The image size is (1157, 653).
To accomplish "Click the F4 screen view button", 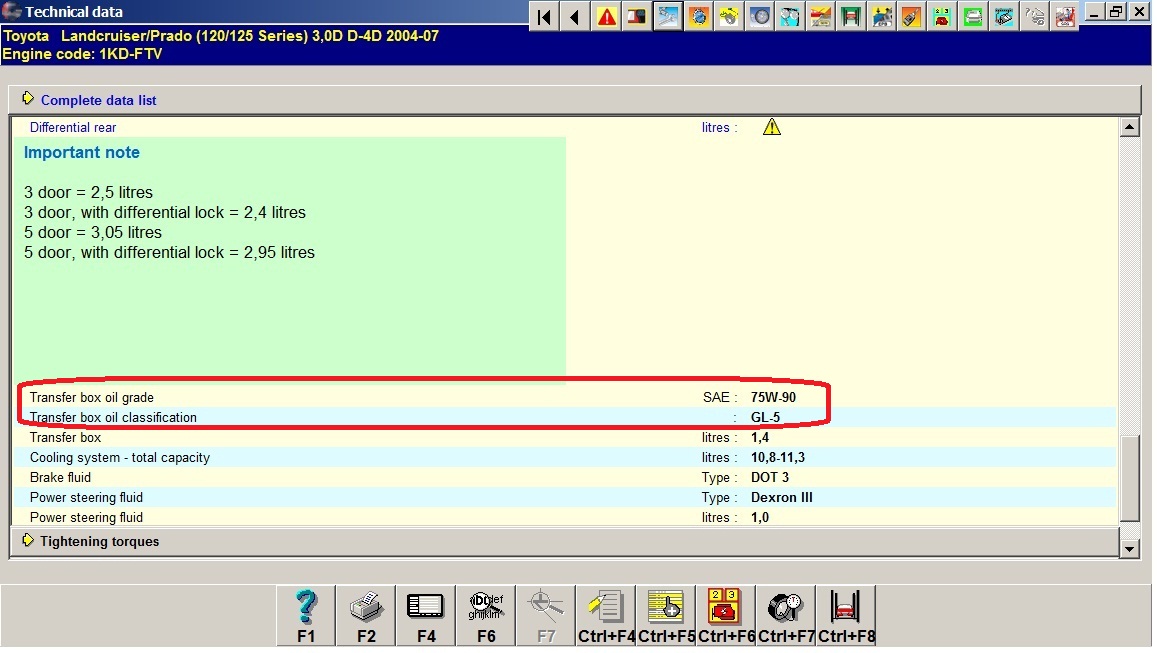I will pos(426,614).
